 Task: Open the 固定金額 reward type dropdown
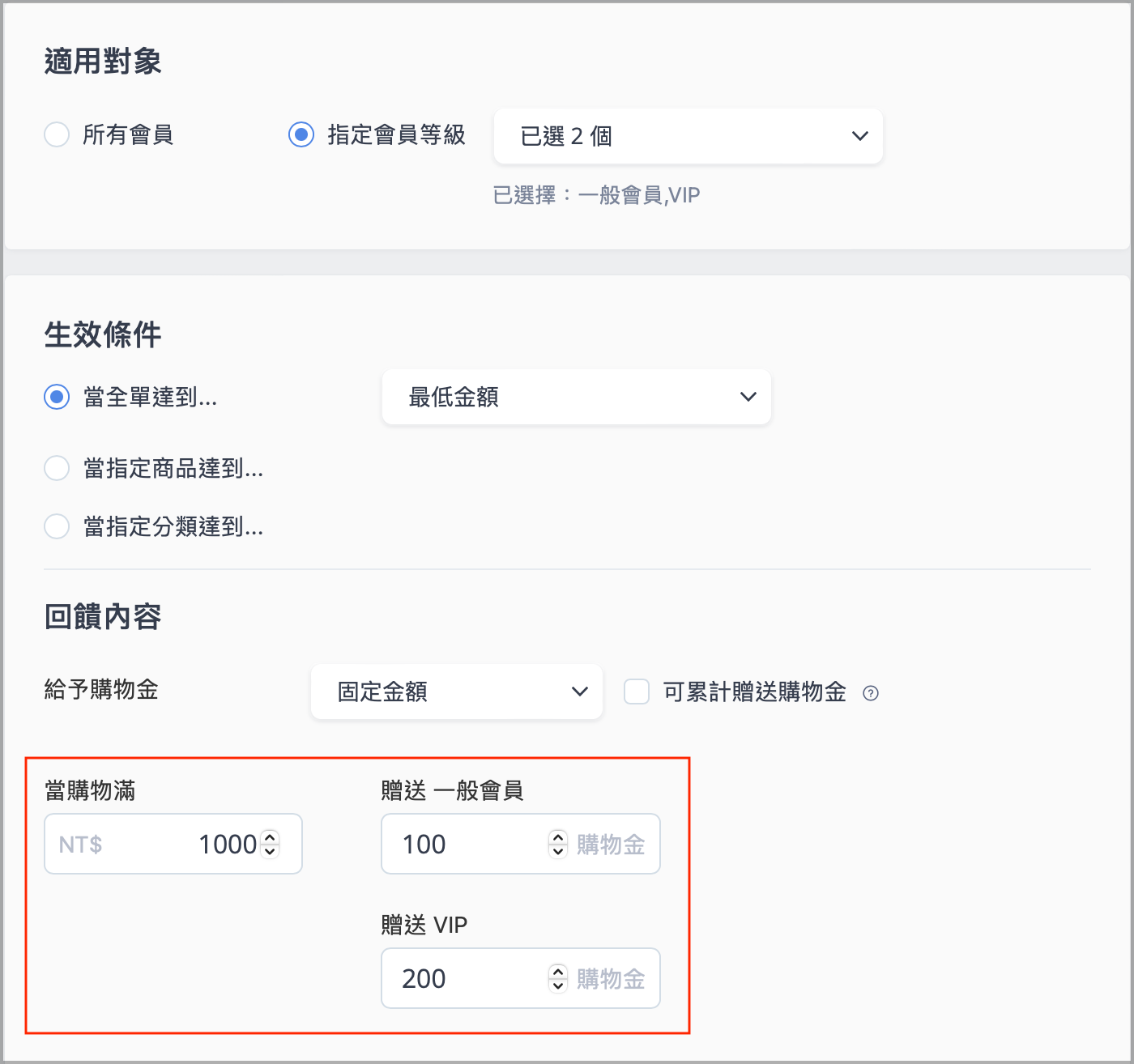pos(456,692)
